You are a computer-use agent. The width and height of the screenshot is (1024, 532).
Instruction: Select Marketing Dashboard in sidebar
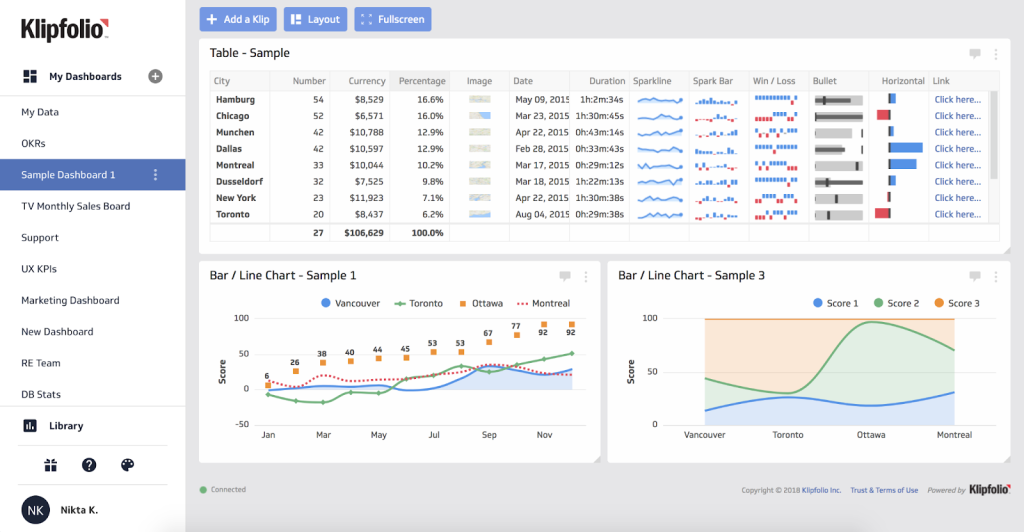point(70,300)
